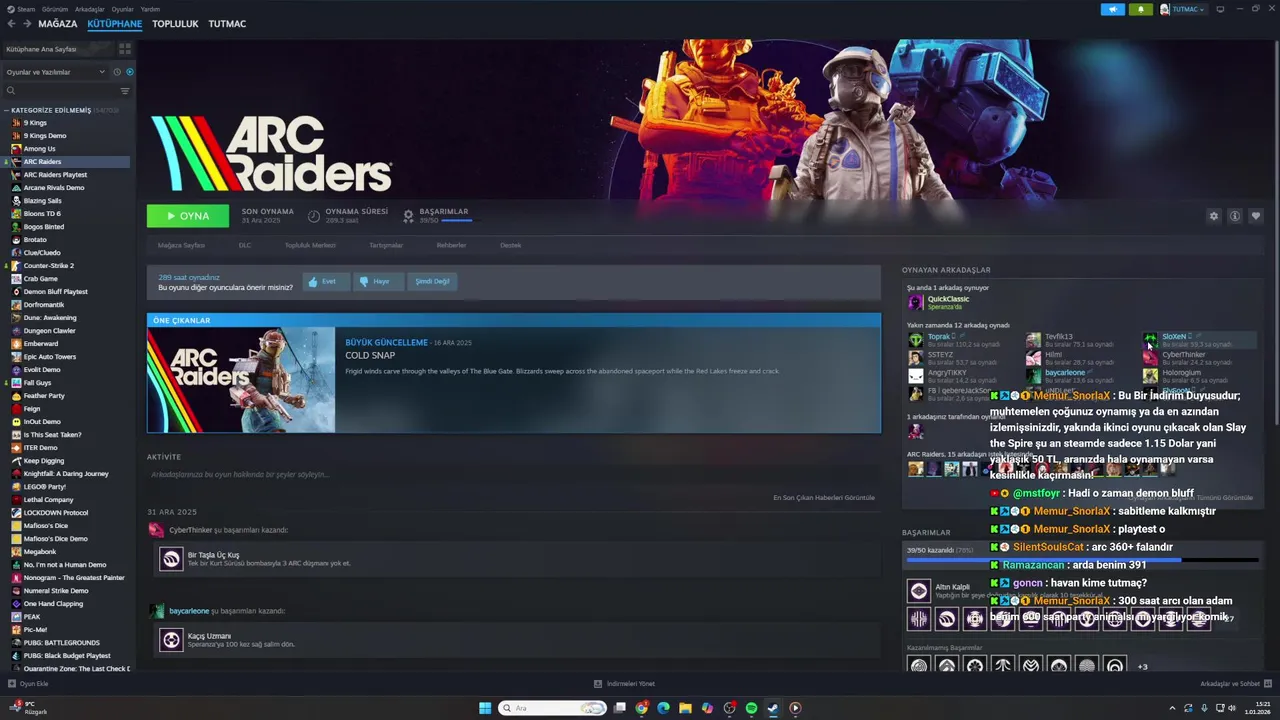Select Counter-Strike 2 in the game list
The image size is (1280, 720).
point(49,266)
